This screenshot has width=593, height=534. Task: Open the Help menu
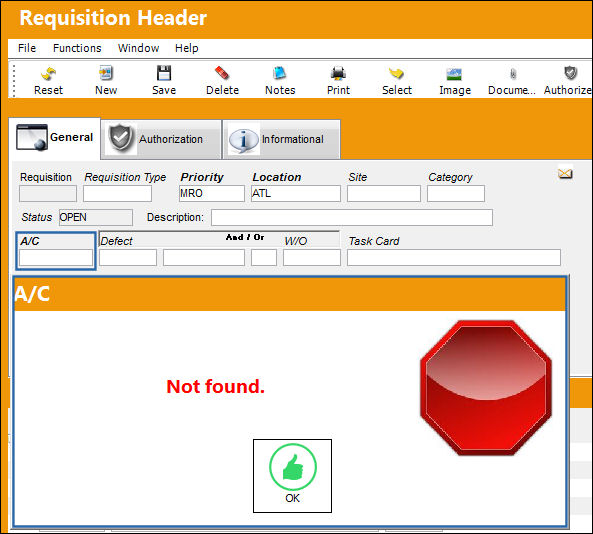[186, 48]
